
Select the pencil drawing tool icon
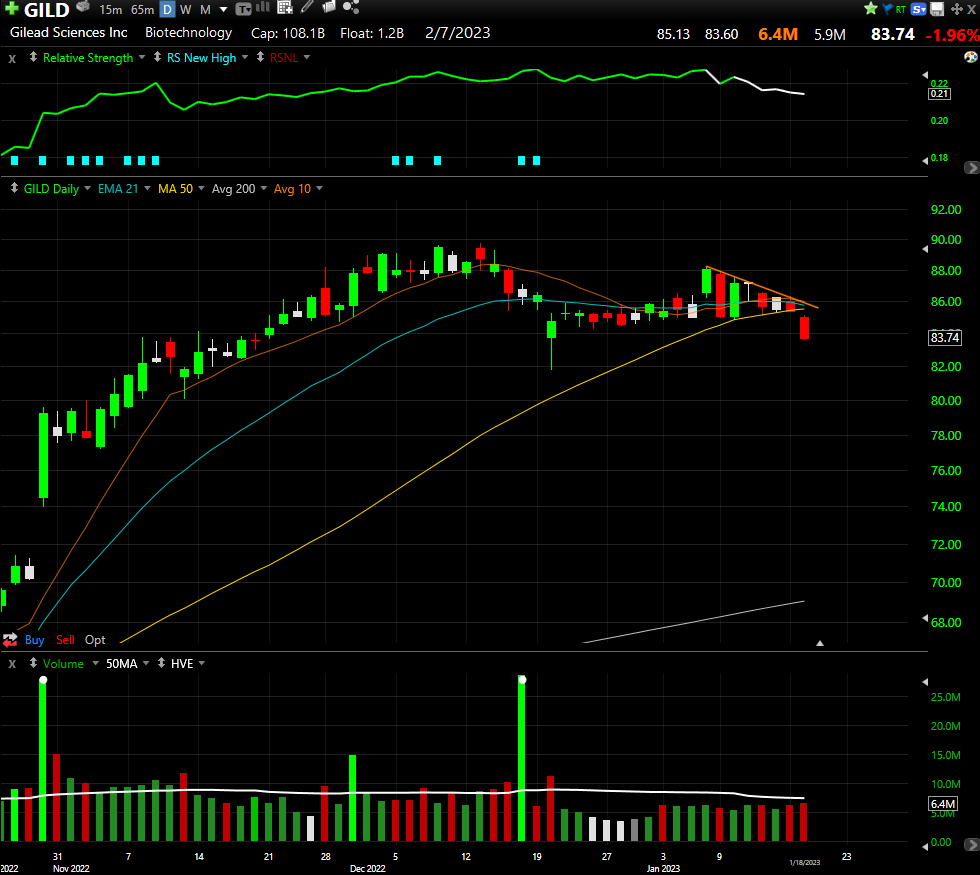click(306, 7)
